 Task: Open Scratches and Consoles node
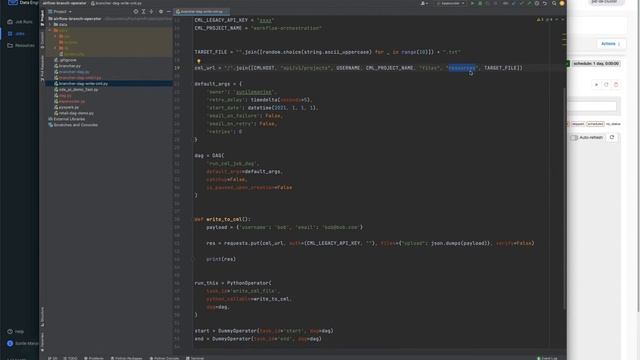(x=73, y=125)
